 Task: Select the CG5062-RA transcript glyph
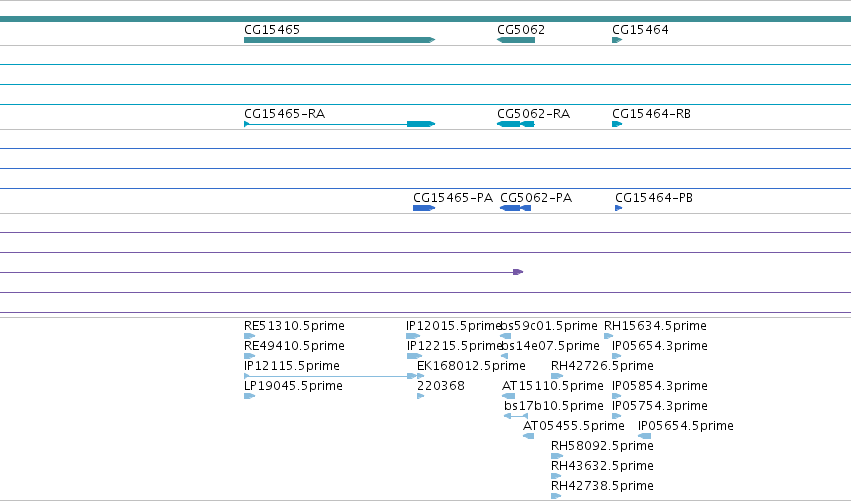516,124
